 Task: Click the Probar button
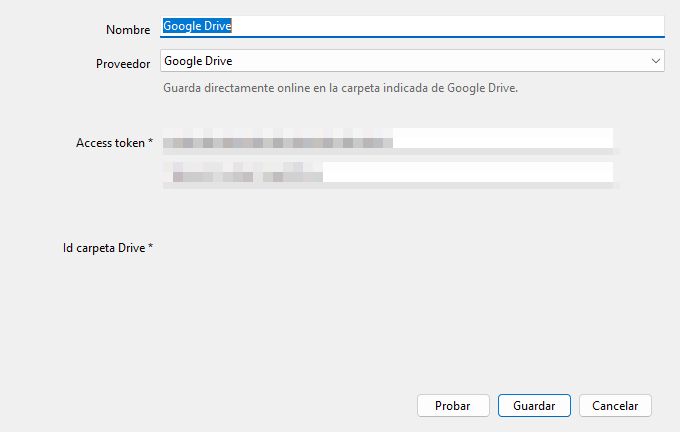coord(453,406)
